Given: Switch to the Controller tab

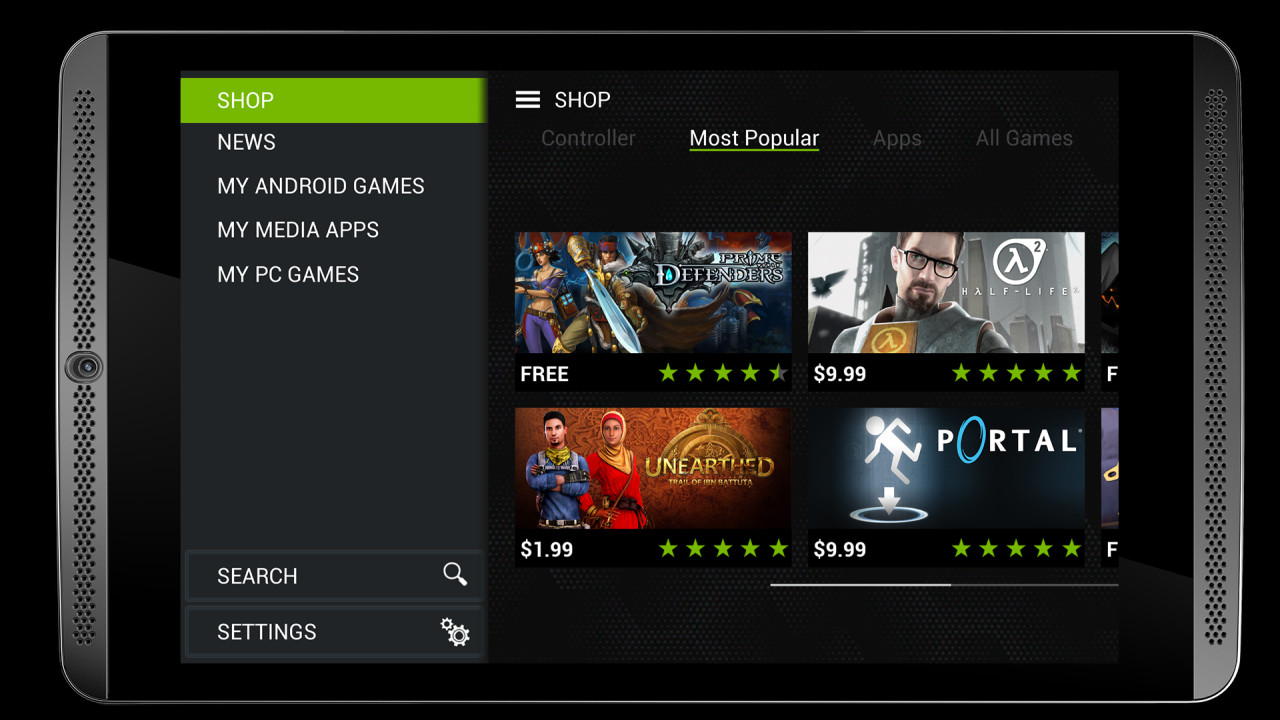Looking at the screenshot, I should [588, 138].
